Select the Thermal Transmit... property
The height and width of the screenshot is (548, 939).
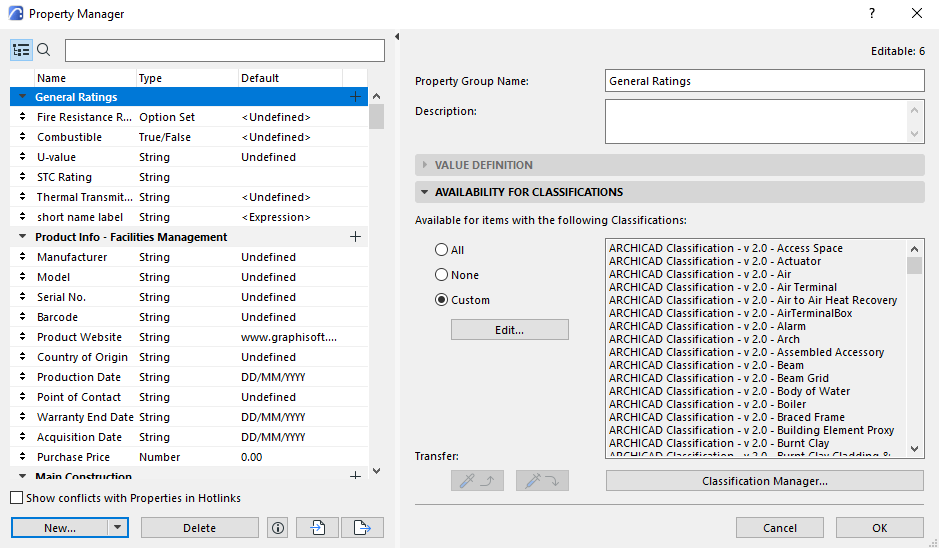(189, 197)
